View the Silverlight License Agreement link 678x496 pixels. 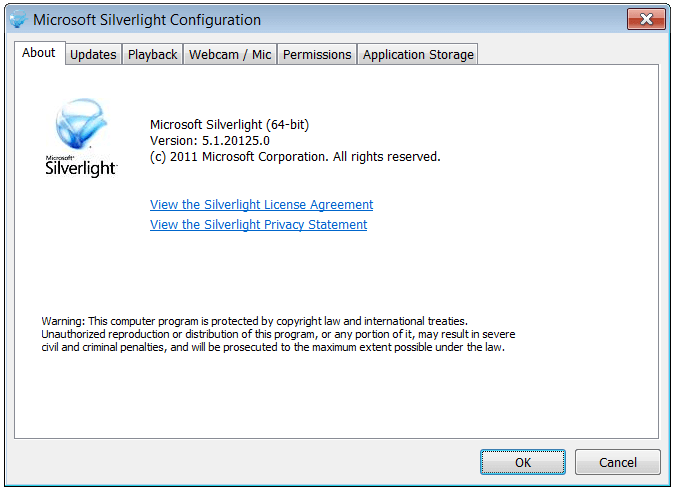point(261,205)
